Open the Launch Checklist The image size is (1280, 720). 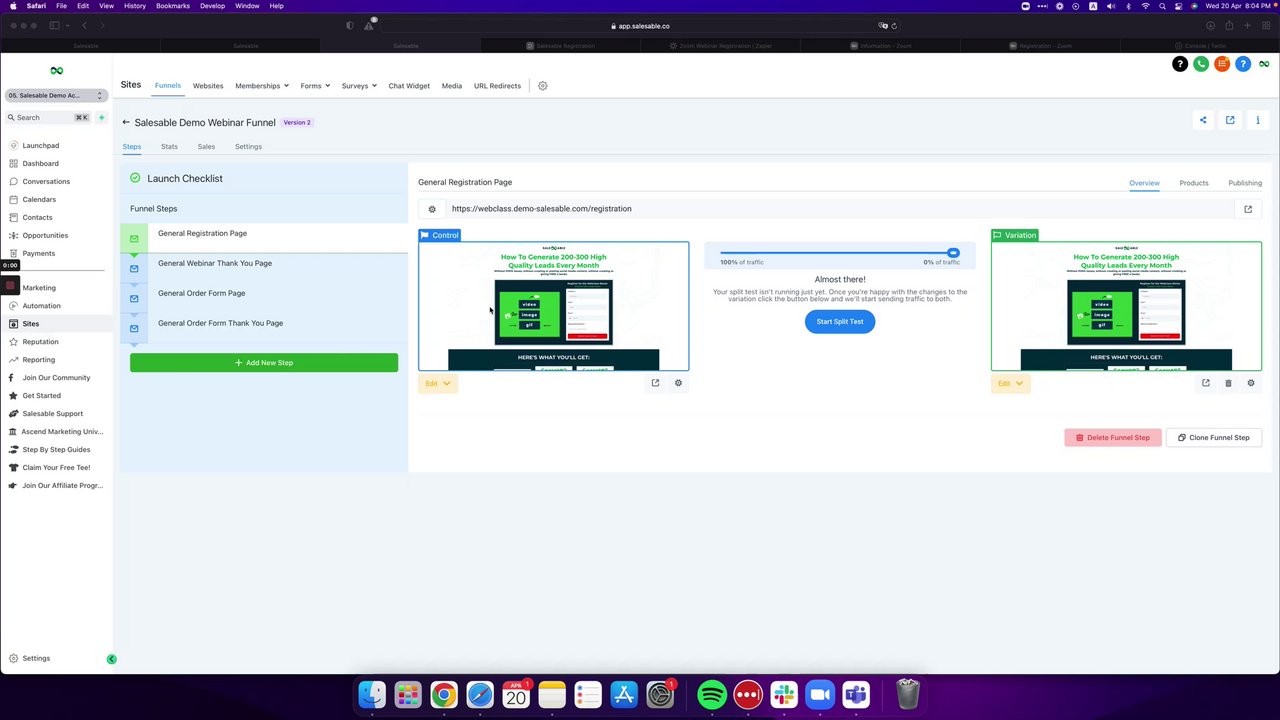(185, 179)
